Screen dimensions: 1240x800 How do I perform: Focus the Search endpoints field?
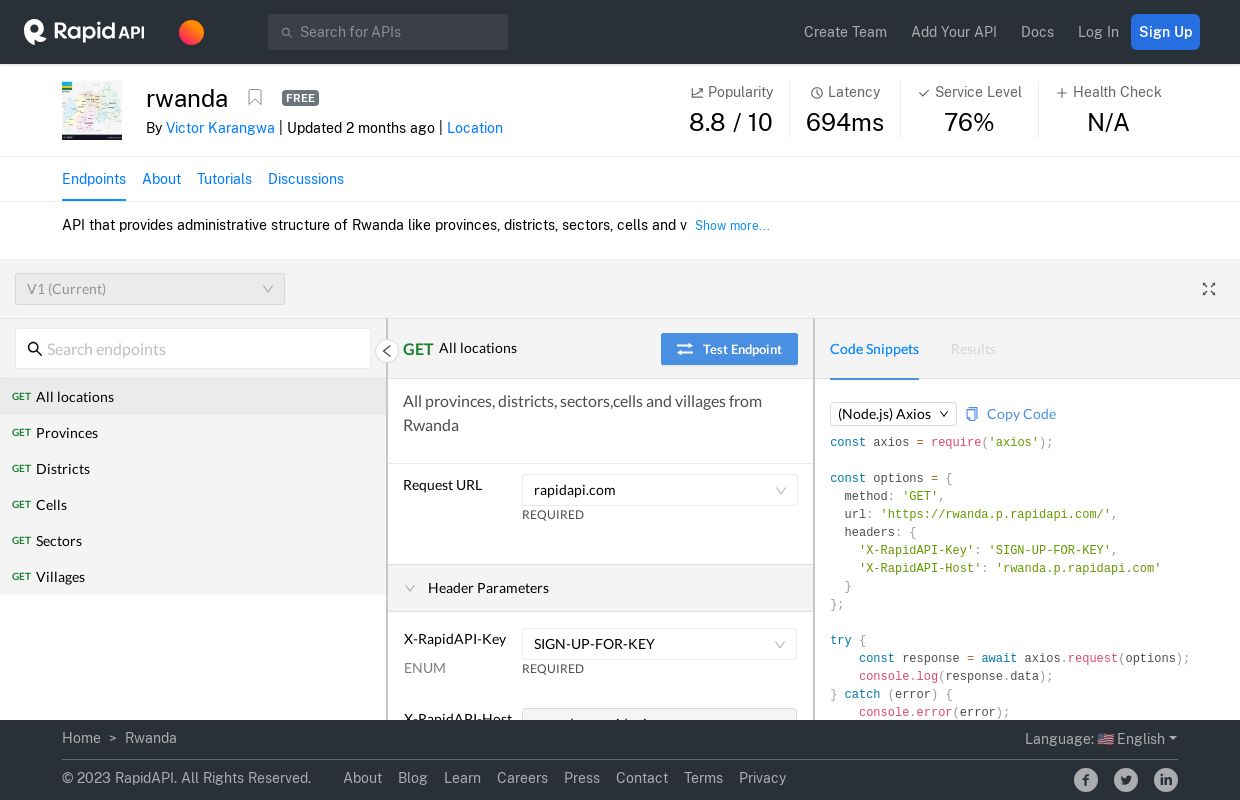193,349
